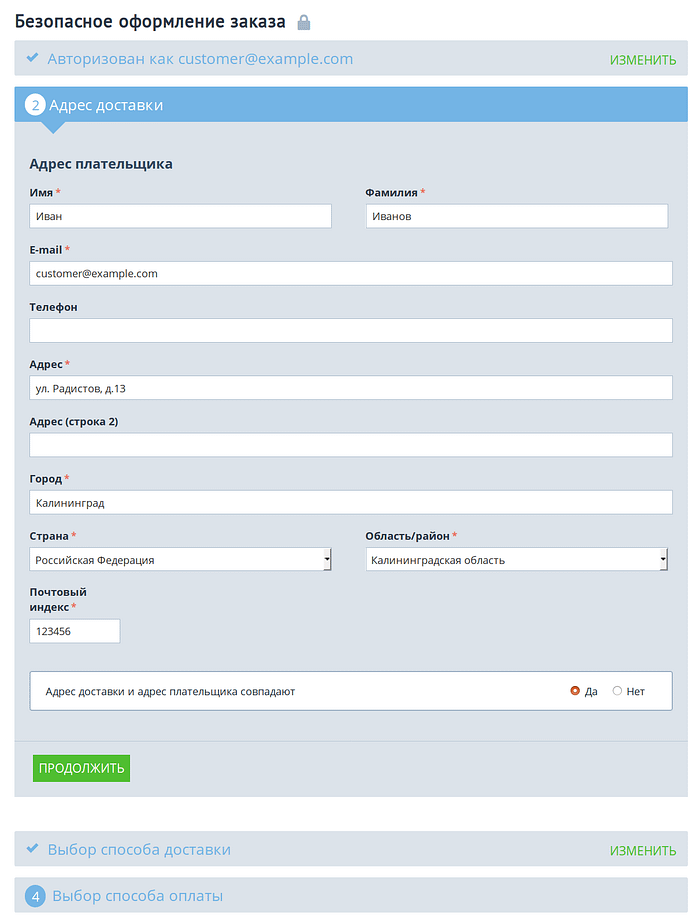
Task: Click the 'Почтовый индекс' postal code field
Action: point(75,632)
